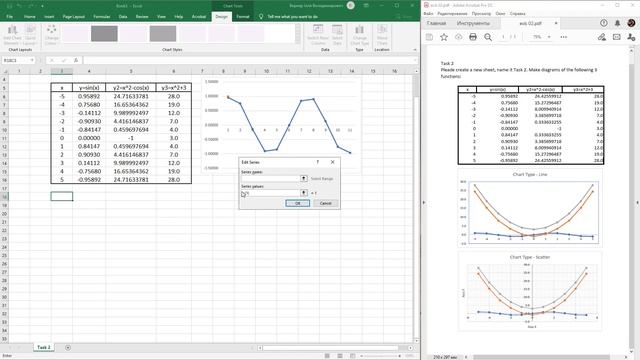Screen dimensions: 640x360
Task: Open File tab in Excel
Action: 10,17
